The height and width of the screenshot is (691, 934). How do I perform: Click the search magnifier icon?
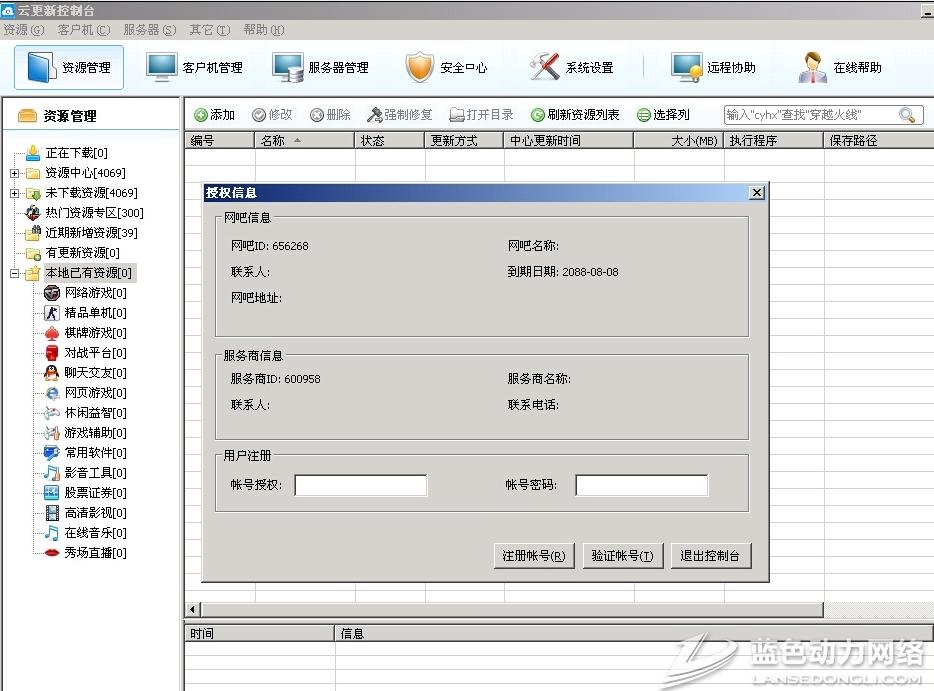pyautogui.click(x=907, y=115)
